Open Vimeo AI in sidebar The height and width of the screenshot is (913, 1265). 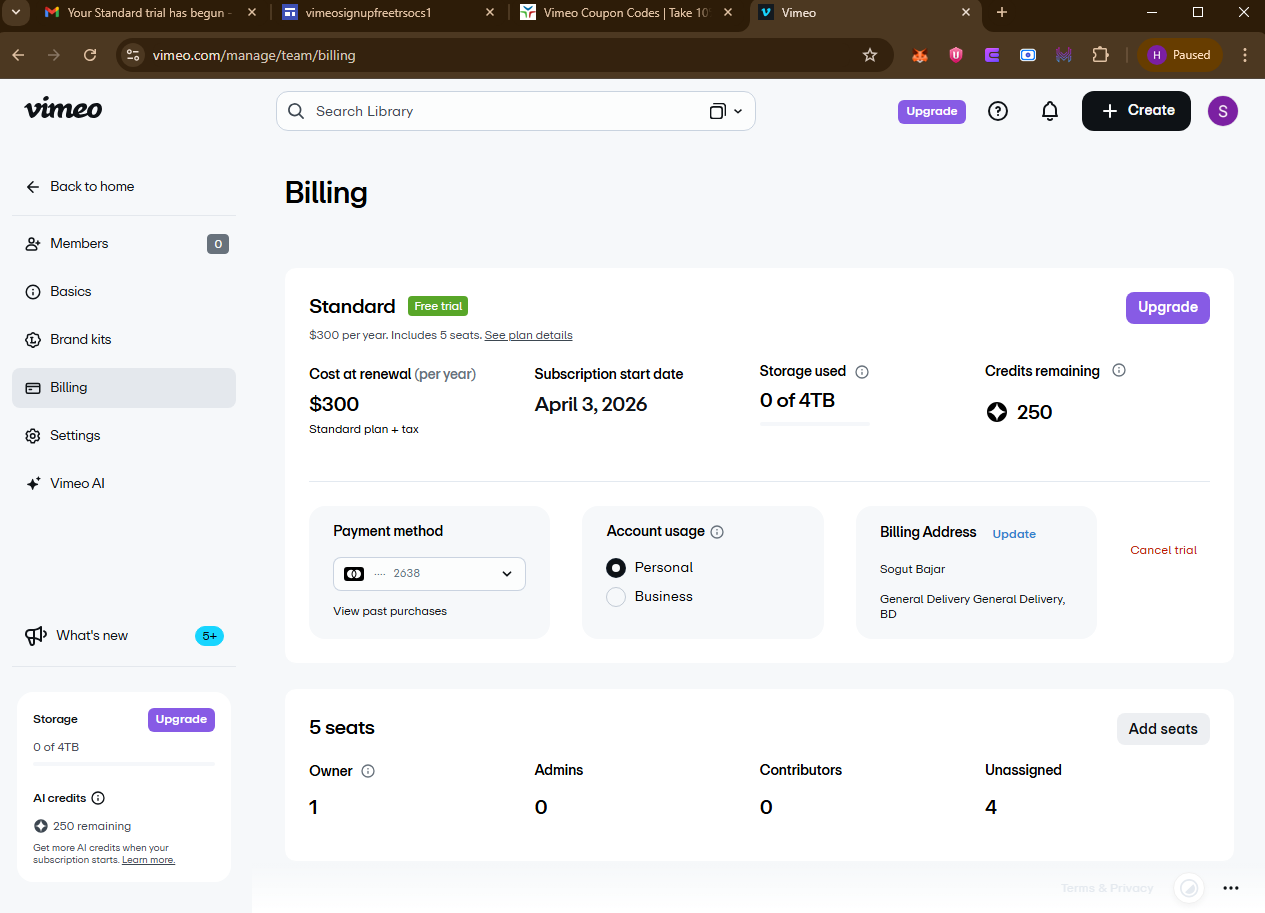[x=124, y=484]
